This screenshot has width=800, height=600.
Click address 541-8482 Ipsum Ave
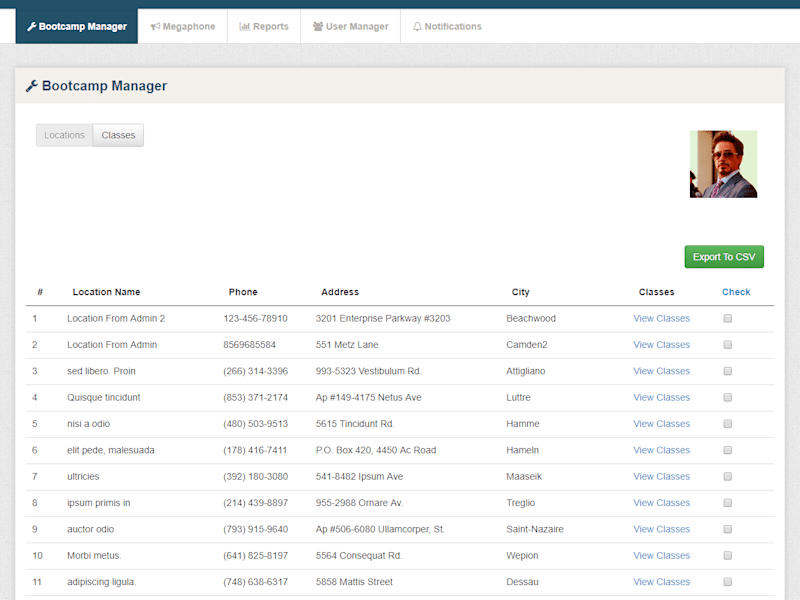359,477
